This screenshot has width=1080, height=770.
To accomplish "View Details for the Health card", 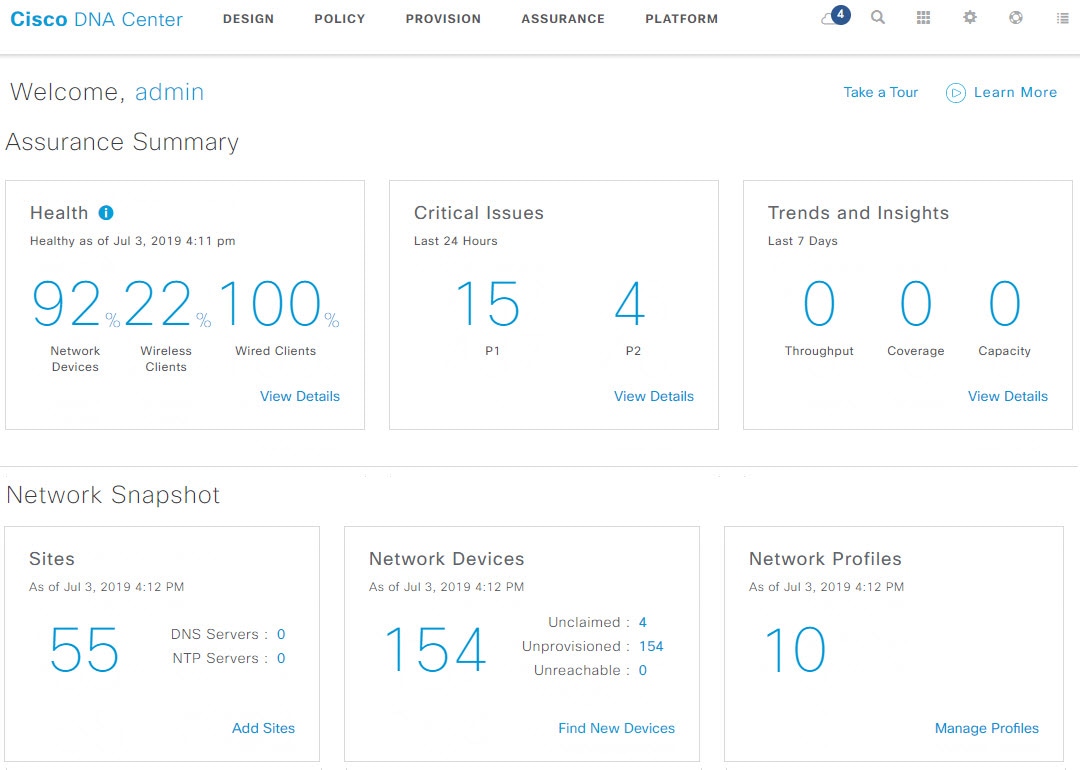I will coord(300,396).
